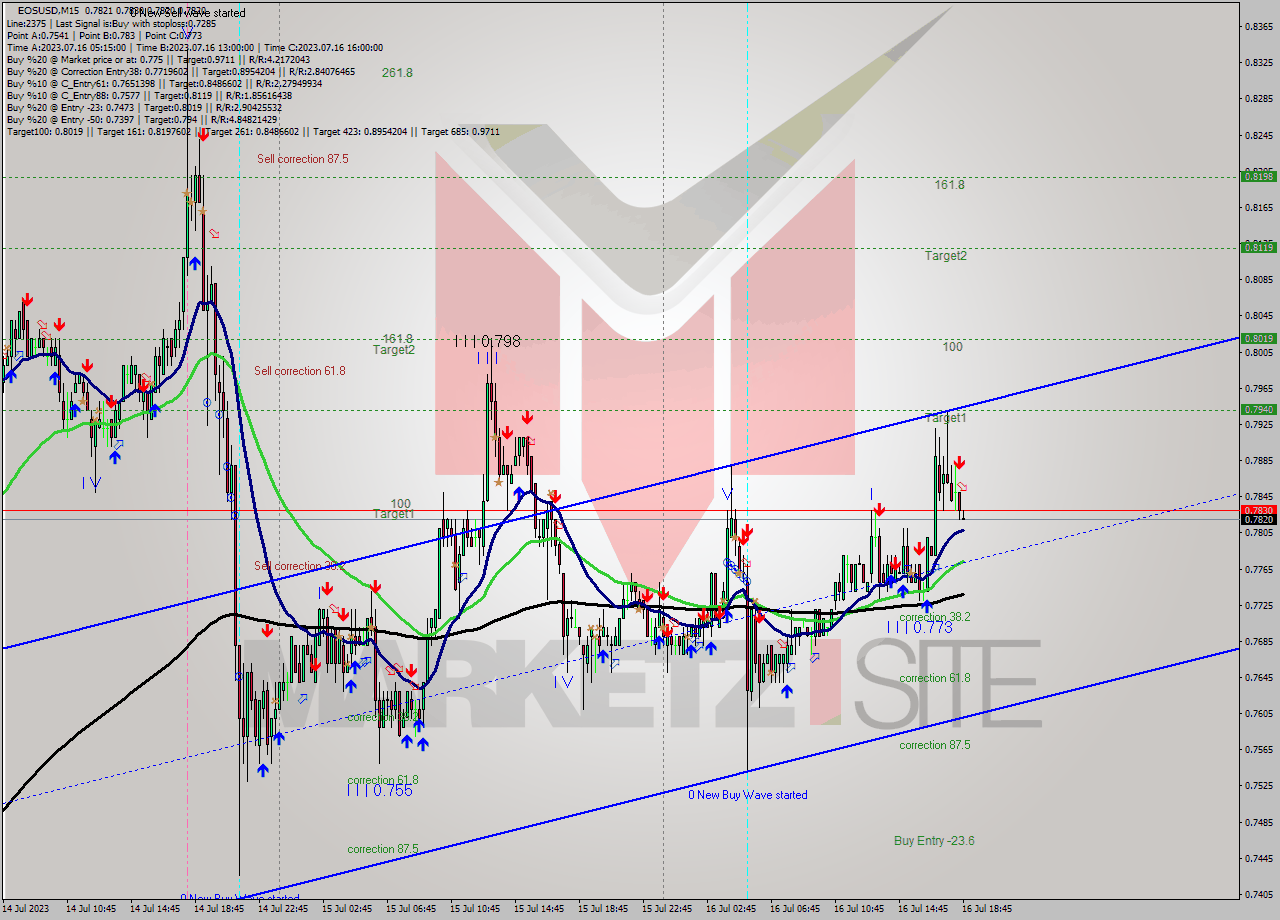The height and width of the screenshot is (920, 1280).
Task: Click the '14 Jul 2023' date on the time axis
Action: click(26, 909)
